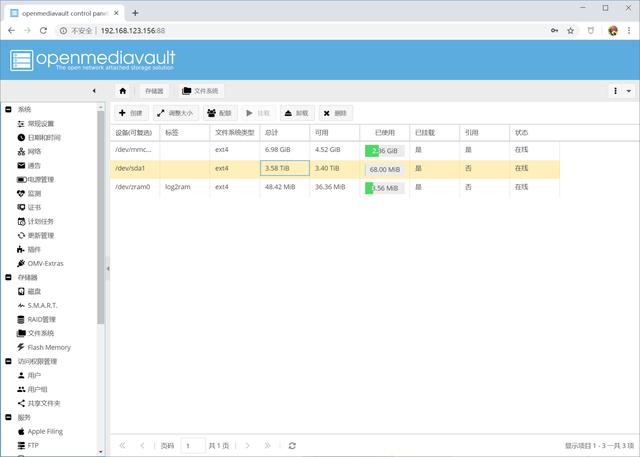
Task: Open saved passwords key icon
Action: click(x=554, y=31)
